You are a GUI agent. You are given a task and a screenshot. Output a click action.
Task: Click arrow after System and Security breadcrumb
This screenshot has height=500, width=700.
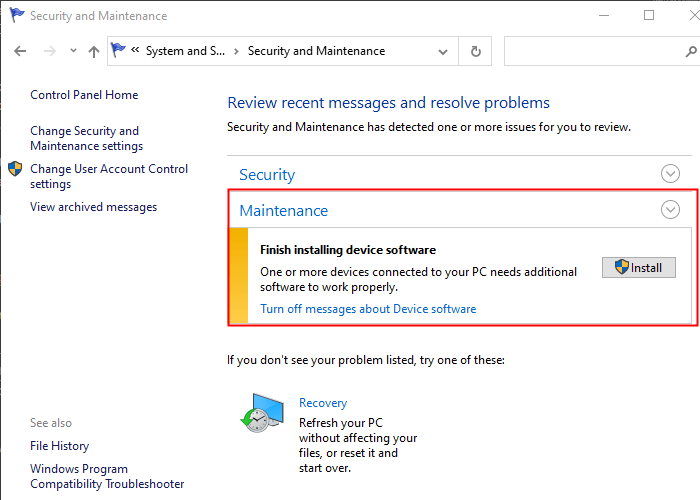[x=236, y=51]
